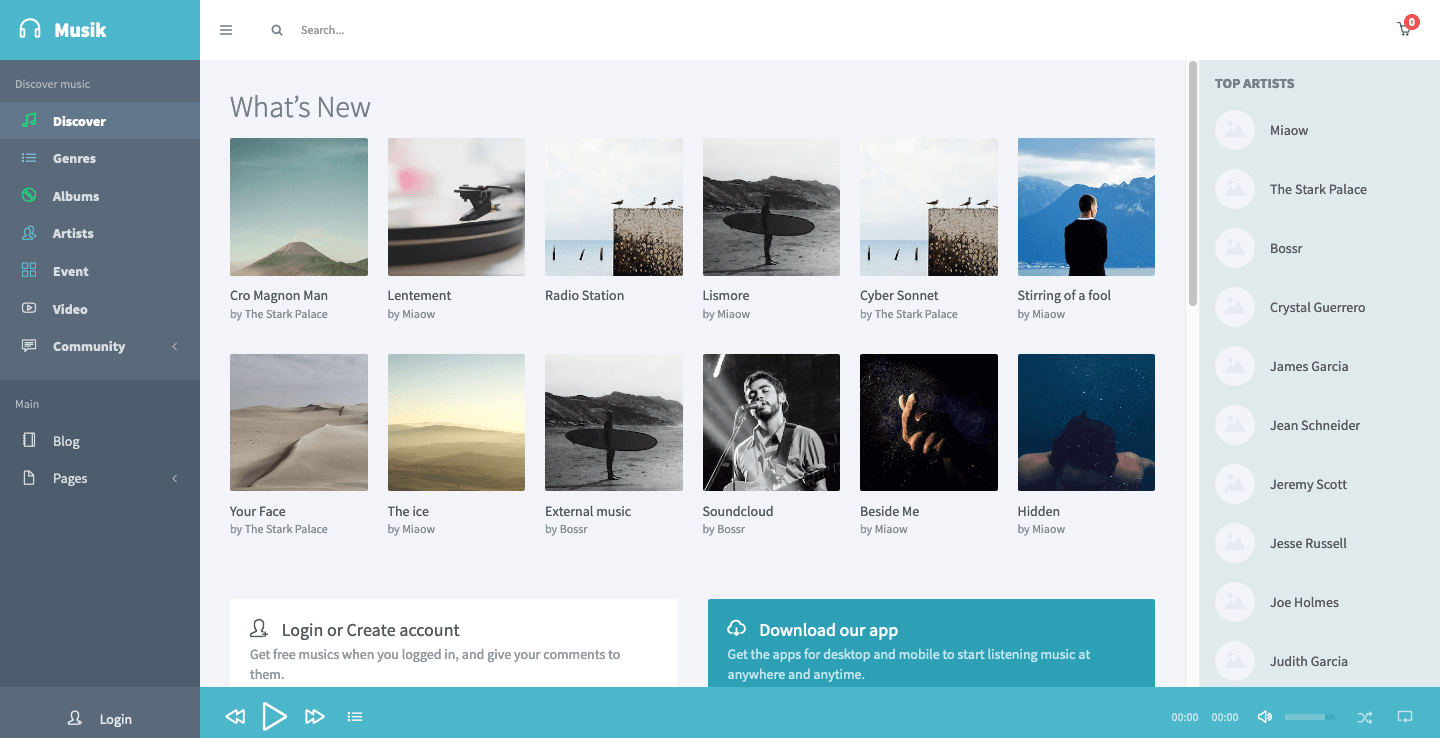
Task: Expand the Community submenu chevron
Action: [175, 346]
